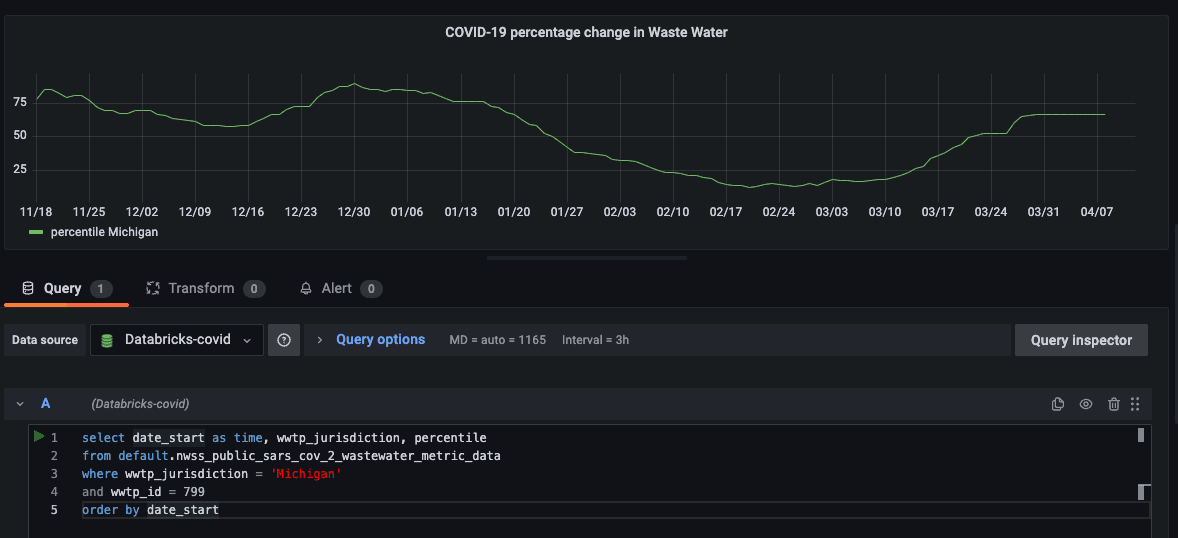Click the Alert bell icon
The height and width of the screenshot is (538, 1178).
(307, 288)
